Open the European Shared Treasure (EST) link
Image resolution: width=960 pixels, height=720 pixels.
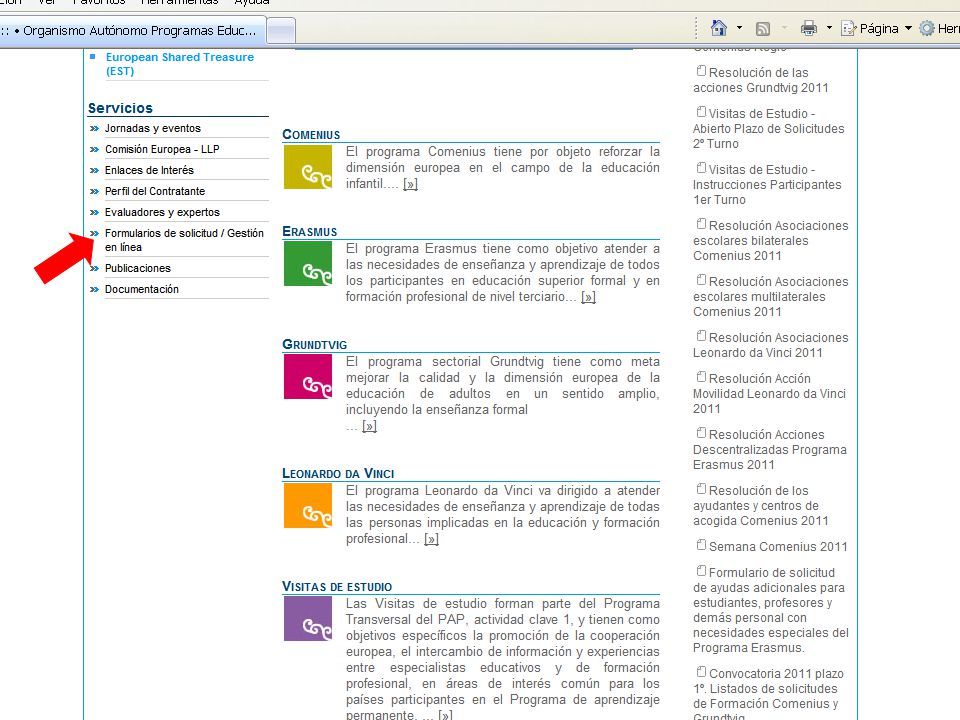pyautogui.click(x=179, y=64)
